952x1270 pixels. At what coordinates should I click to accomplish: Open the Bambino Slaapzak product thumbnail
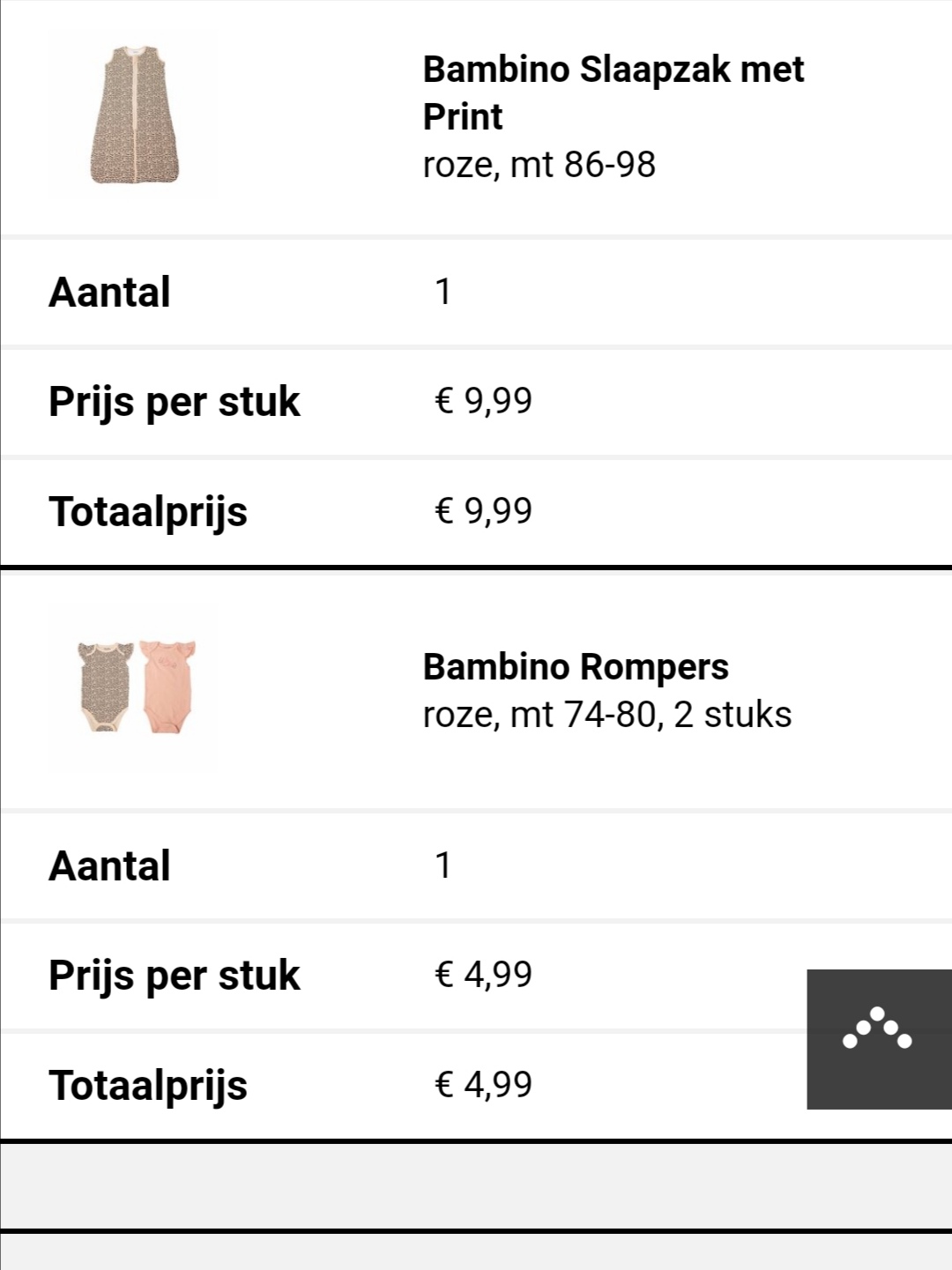tap(134, 115)
